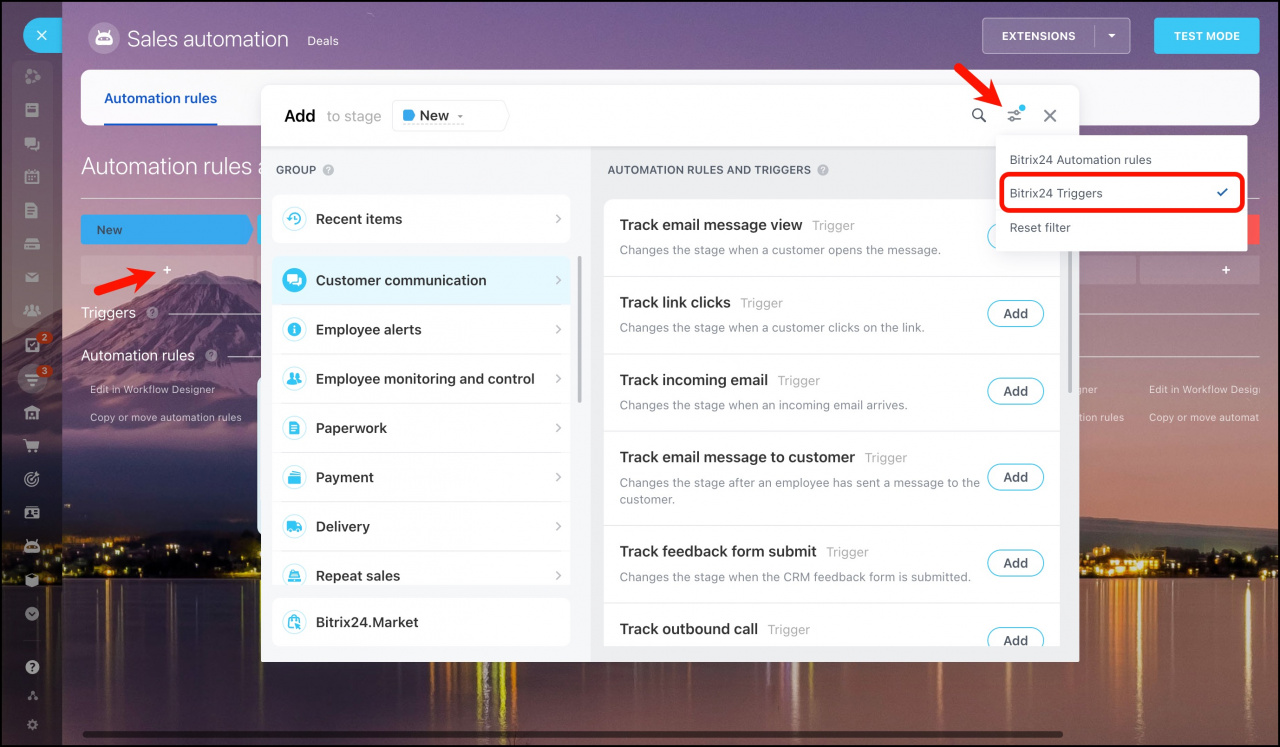Open the stage selector showing New
The height and width of the screenshot is (747, 1280).
pyautogui.click(x=450, y=116)
